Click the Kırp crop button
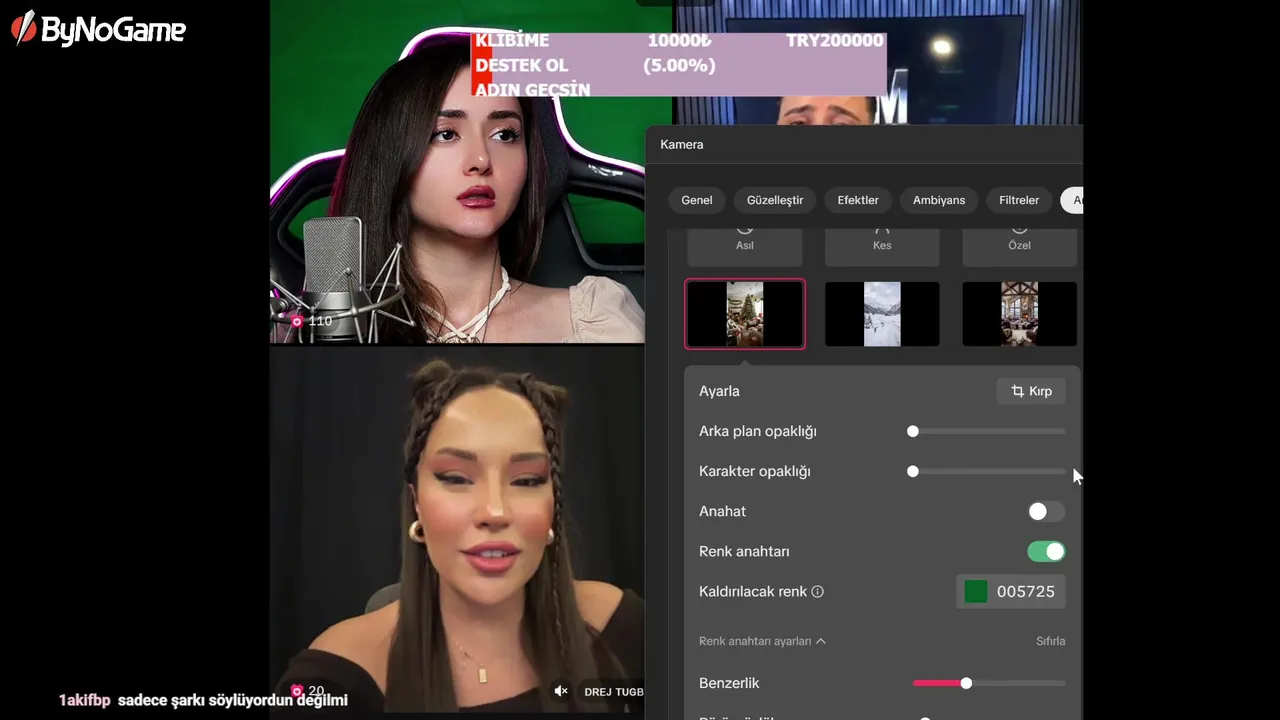 (x=1031, y=391)
